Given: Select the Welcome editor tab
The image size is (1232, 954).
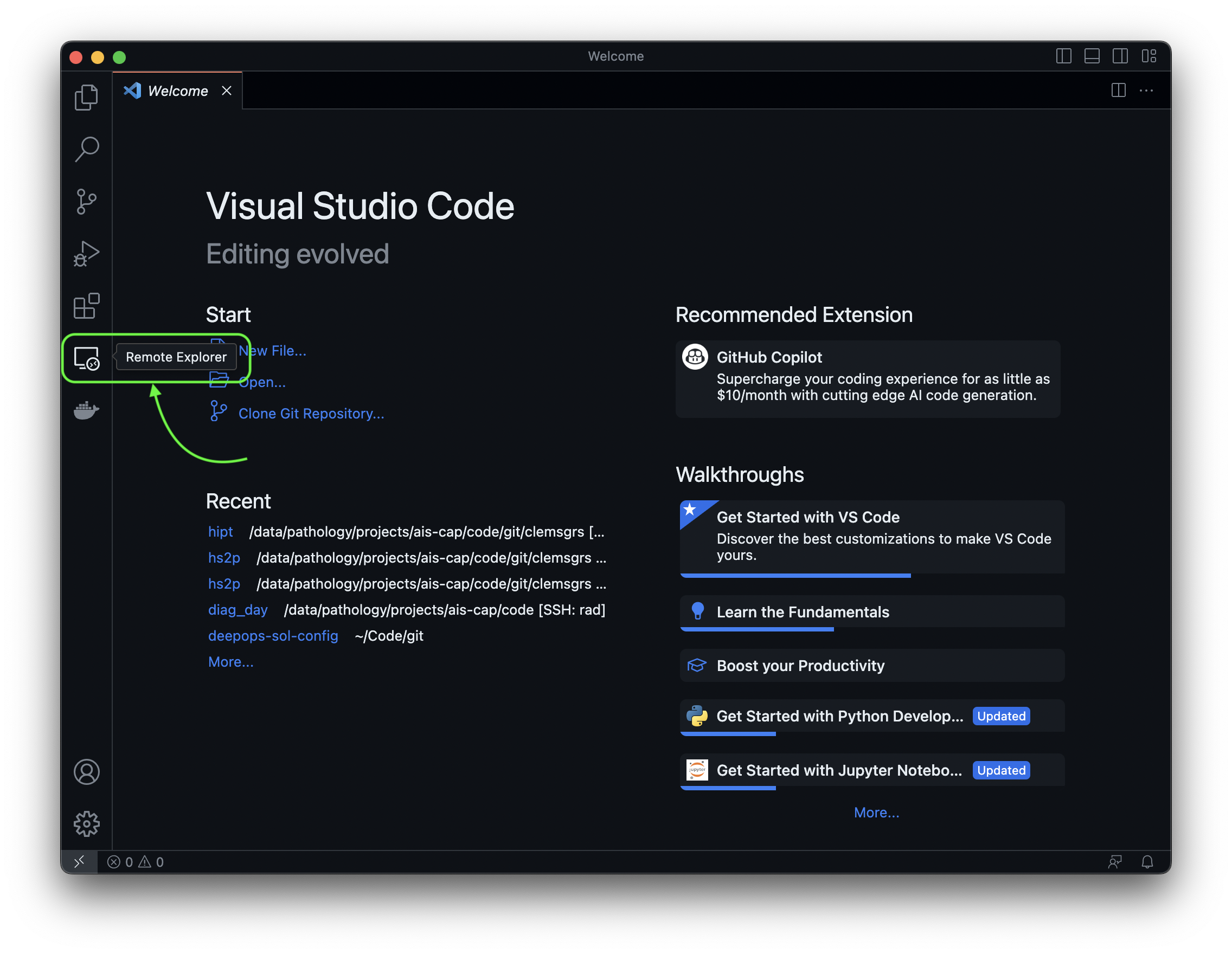Looking at the screenshot, I should (x=177, y=91).
